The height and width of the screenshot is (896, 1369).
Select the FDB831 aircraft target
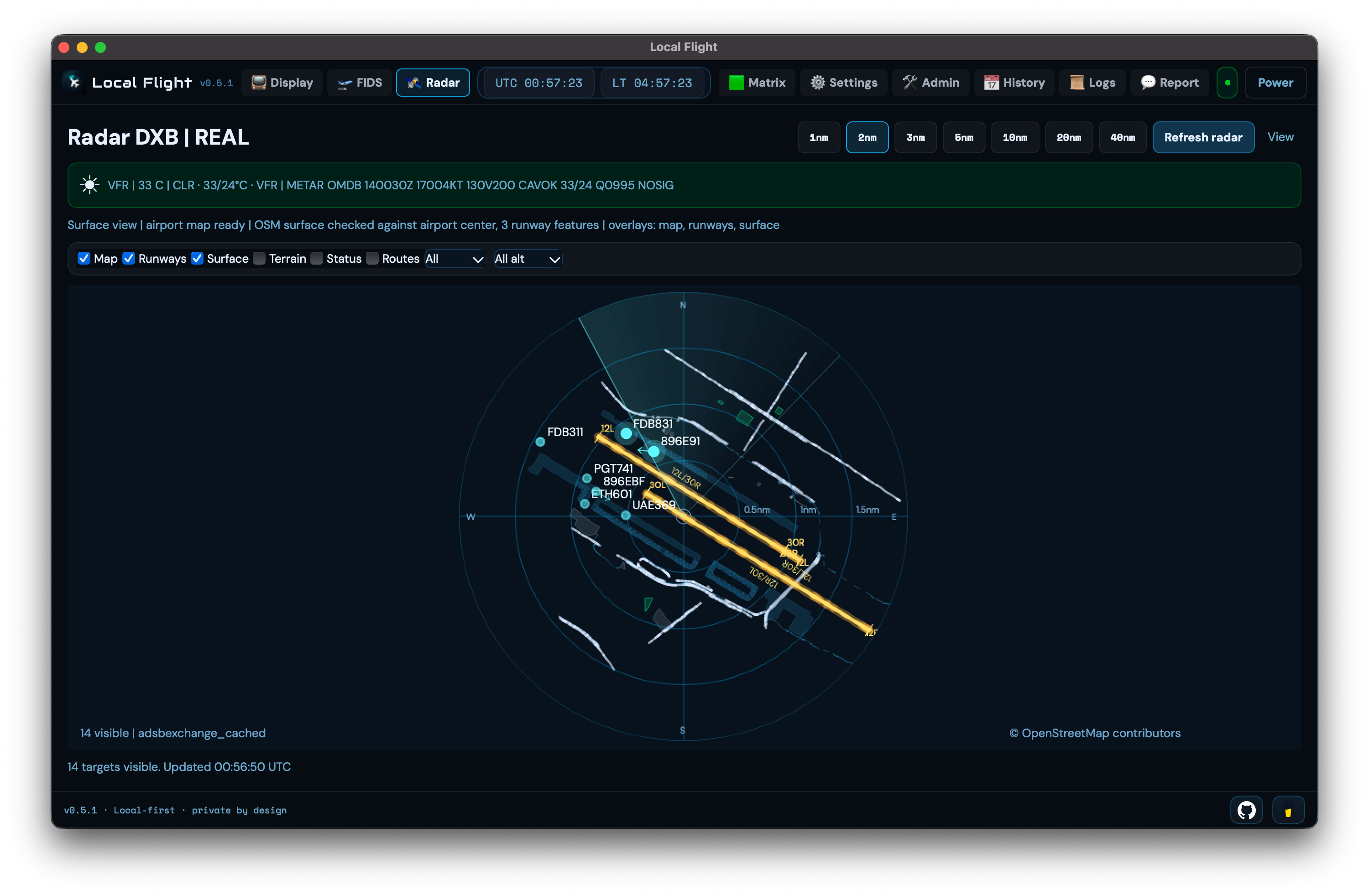(626, 433)
